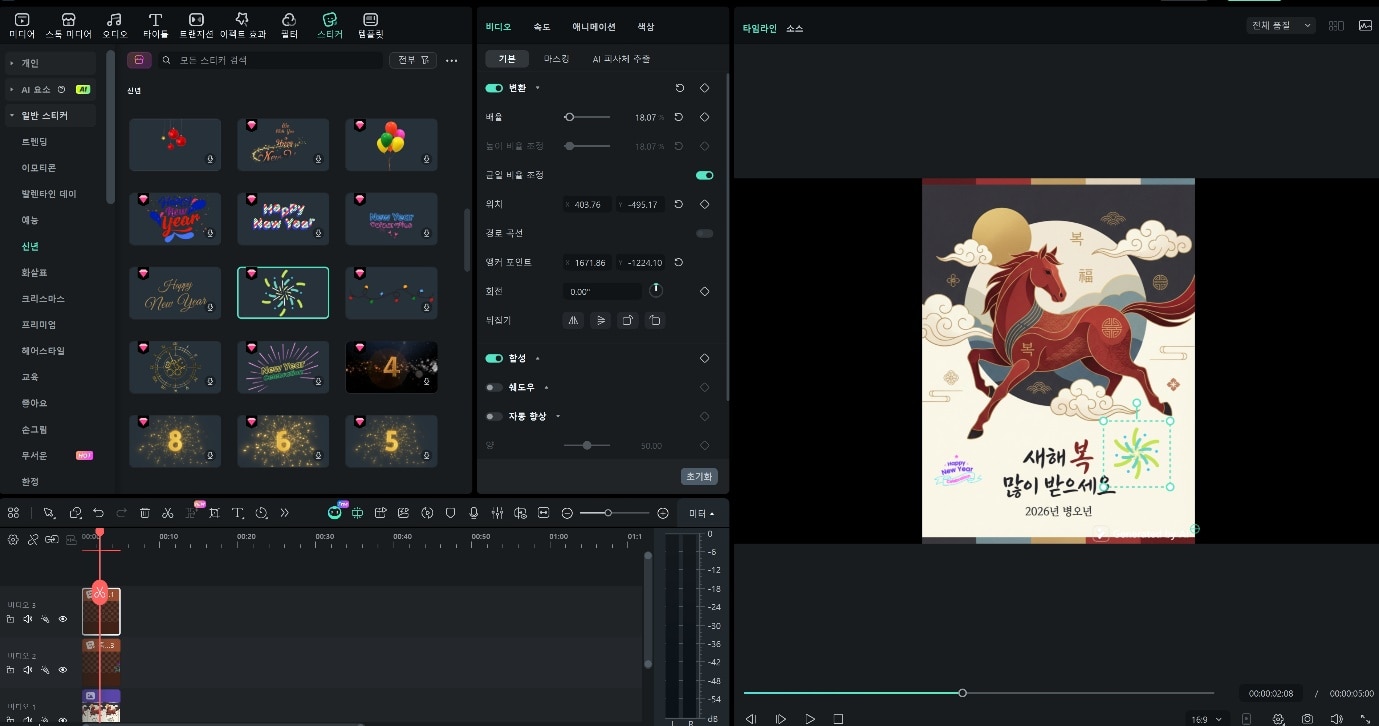Click the delete trash icon in timeline toolbar
This screenshot has height=726, width=1379.
pyautogui.click(x=145, y=513)
